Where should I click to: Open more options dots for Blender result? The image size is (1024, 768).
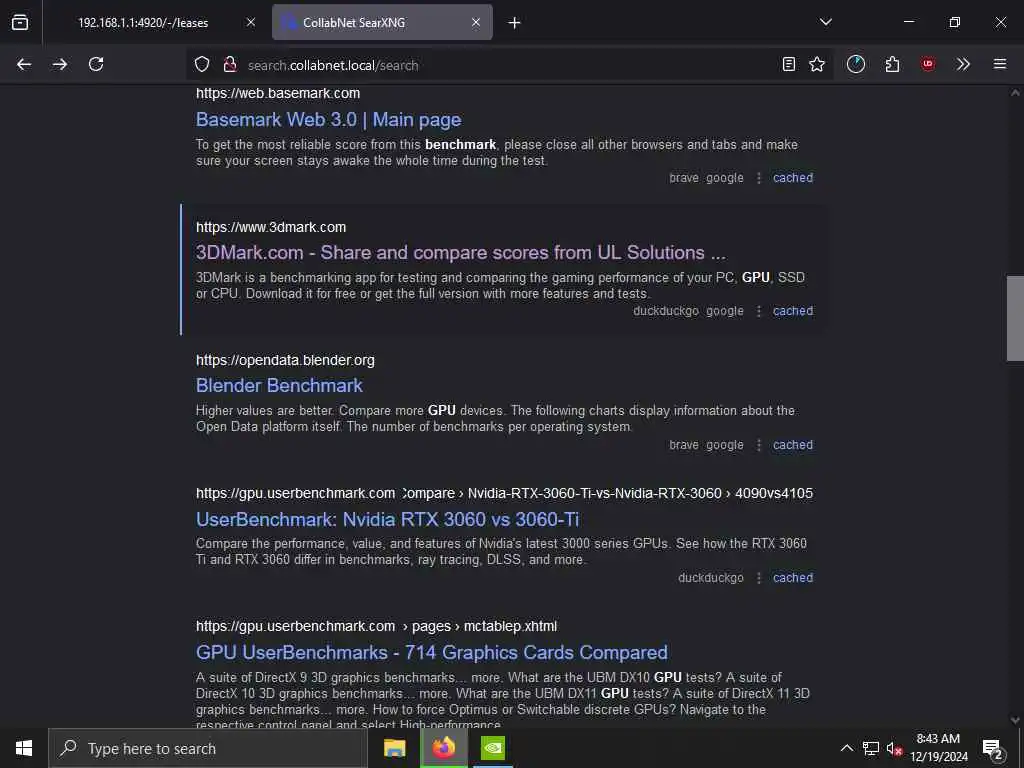(758, 445)
